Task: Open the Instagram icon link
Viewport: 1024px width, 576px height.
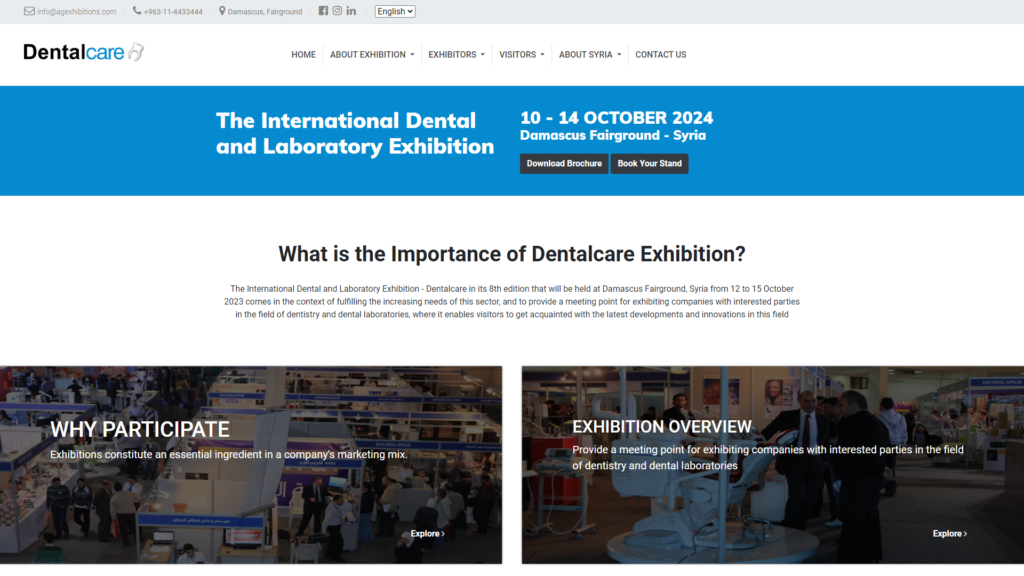Action: tap(337, 11)
